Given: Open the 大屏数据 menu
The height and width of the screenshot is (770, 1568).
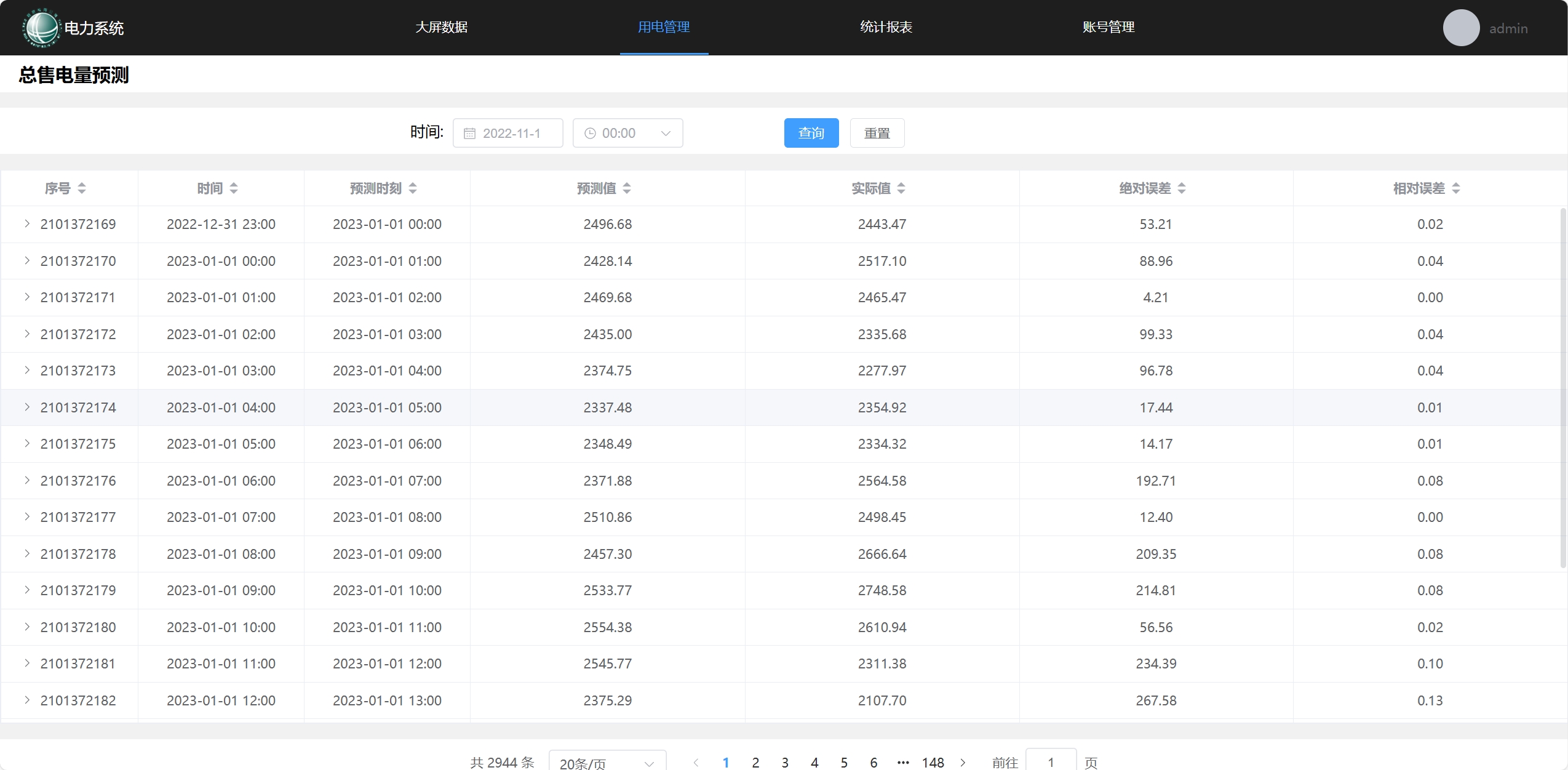Looking at the screenshot, I should click(x=442, y=27).
